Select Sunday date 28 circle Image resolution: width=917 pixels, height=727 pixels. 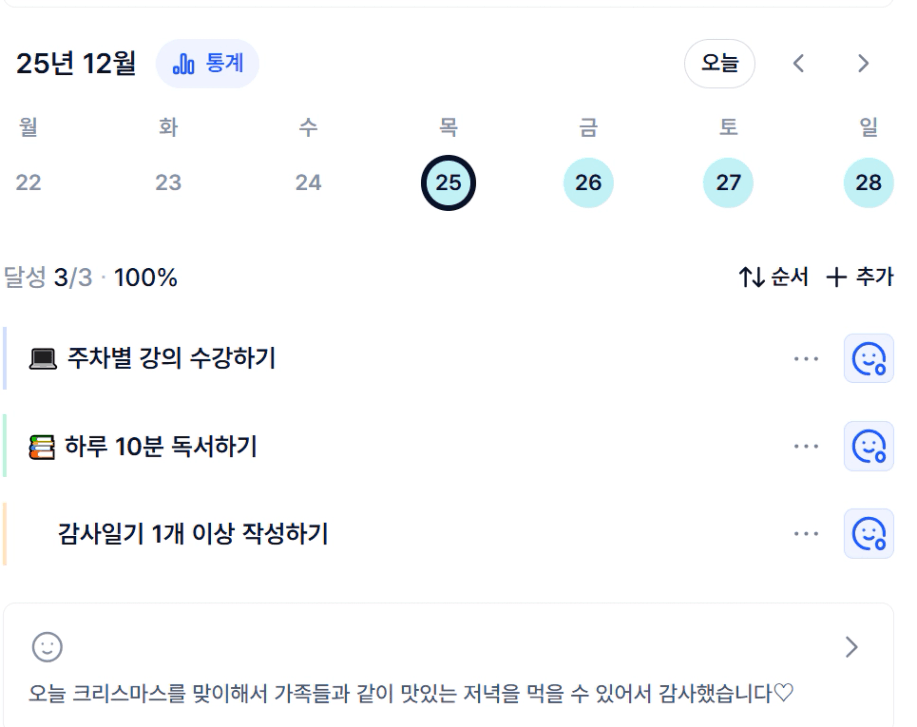coord(868,183)
